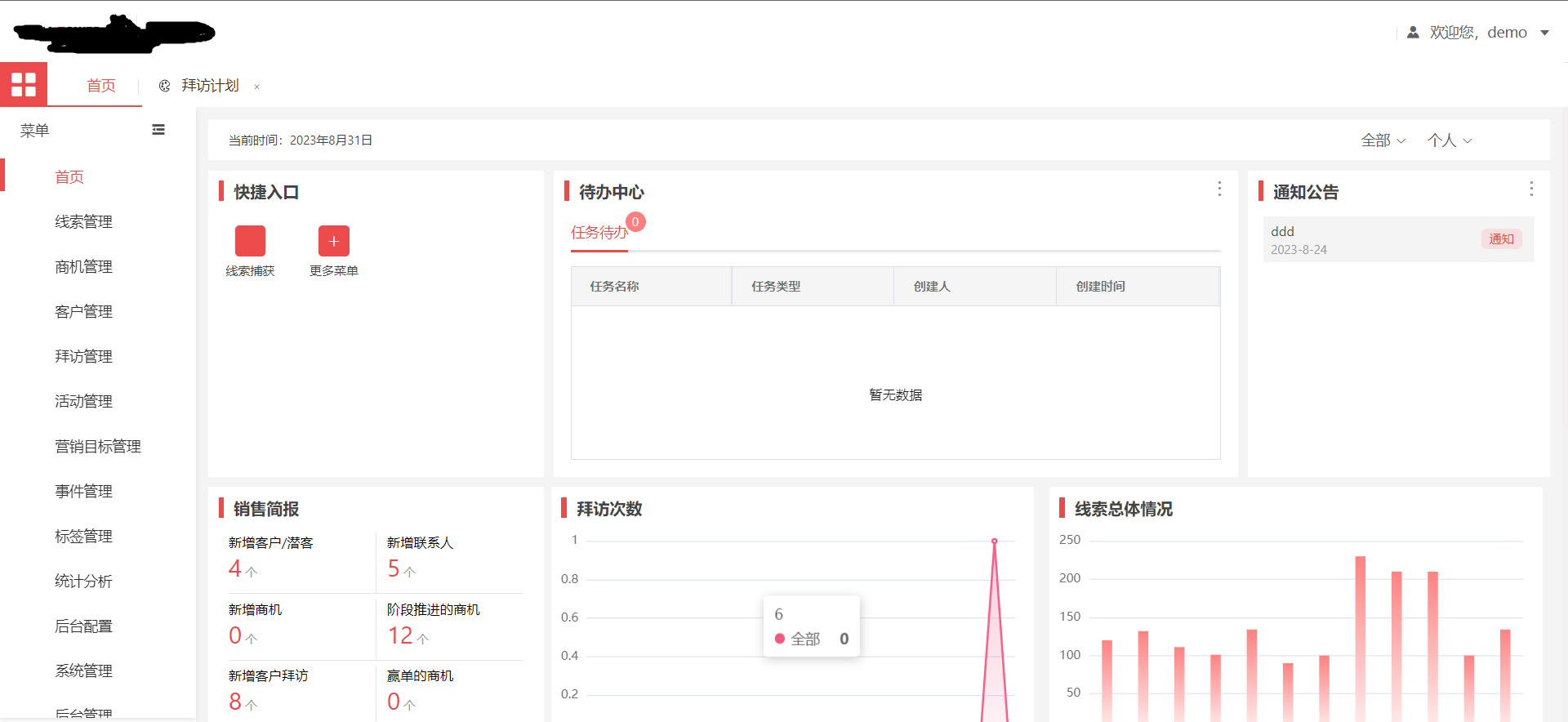Screen dimensions: 1568x722
Task: Click the 新增商机 value 0
Action: pos(235,635)
